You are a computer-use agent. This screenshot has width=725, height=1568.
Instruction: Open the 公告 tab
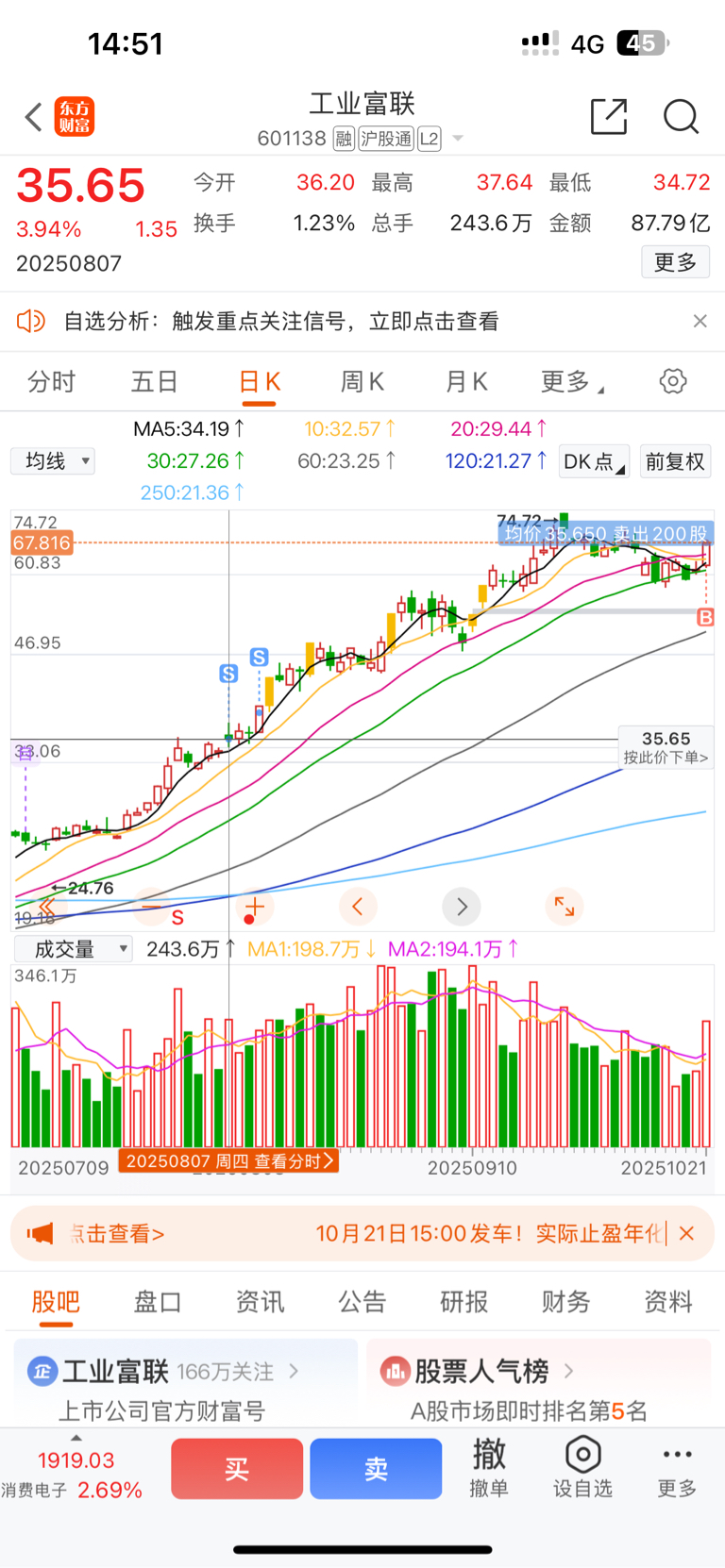coord(362,1302)
